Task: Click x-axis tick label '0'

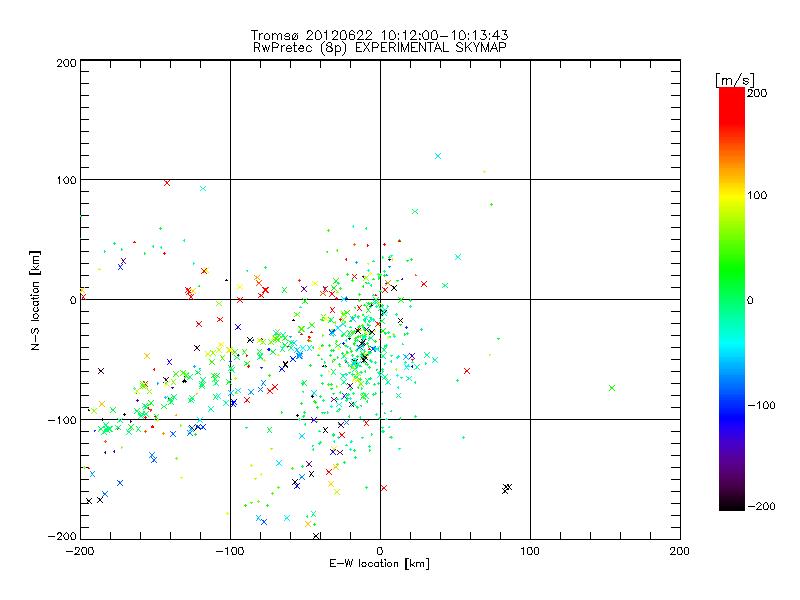Action: (380, 551)
